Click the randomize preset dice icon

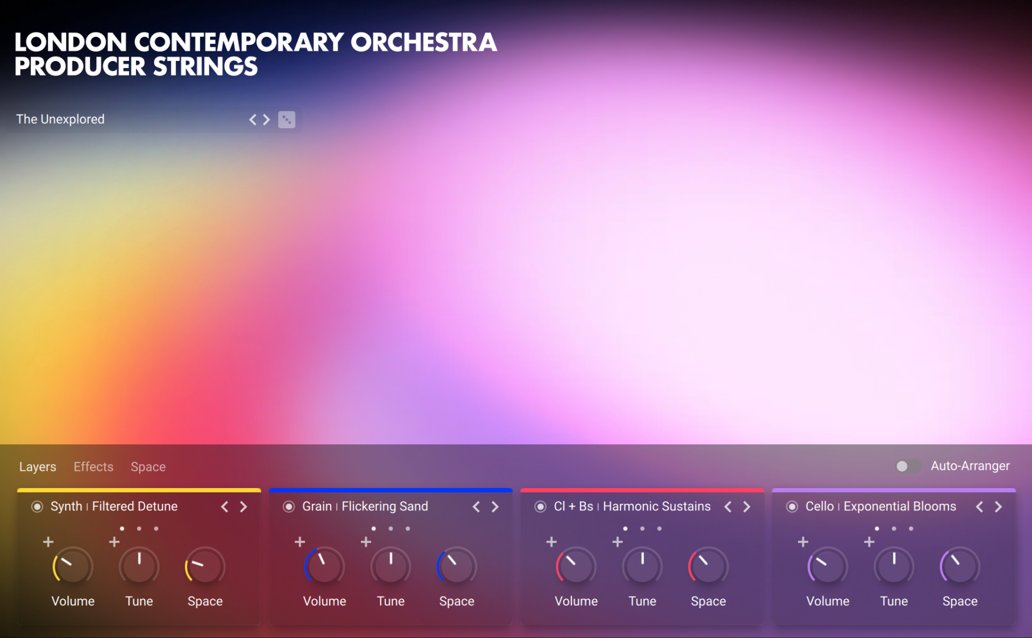pyautogui.click(x=287, y=120)
